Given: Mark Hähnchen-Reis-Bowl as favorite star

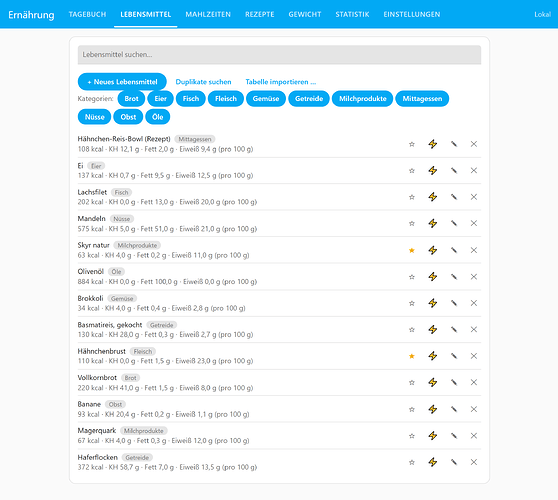Looking at the screenshot, I should (x=412, y=144).
